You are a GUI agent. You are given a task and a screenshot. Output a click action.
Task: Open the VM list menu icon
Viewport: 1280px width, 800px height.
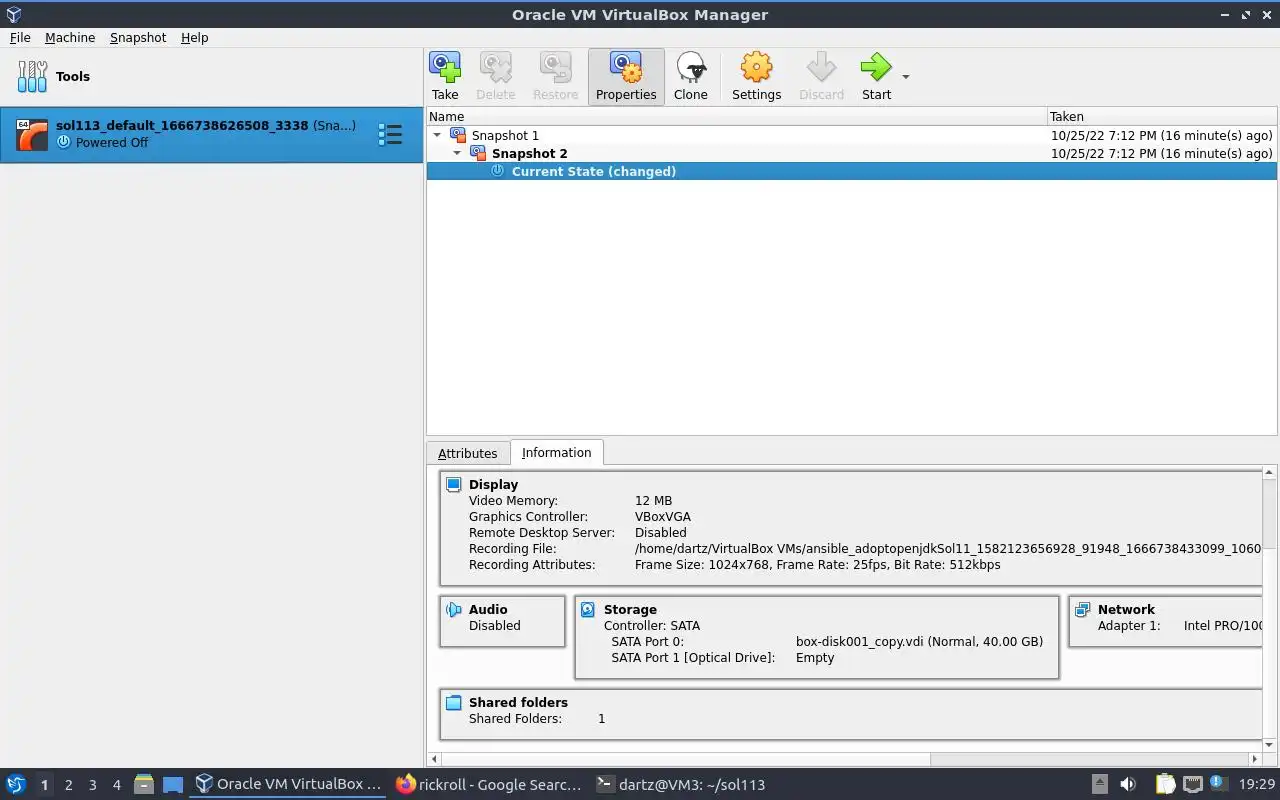(390, 134)
